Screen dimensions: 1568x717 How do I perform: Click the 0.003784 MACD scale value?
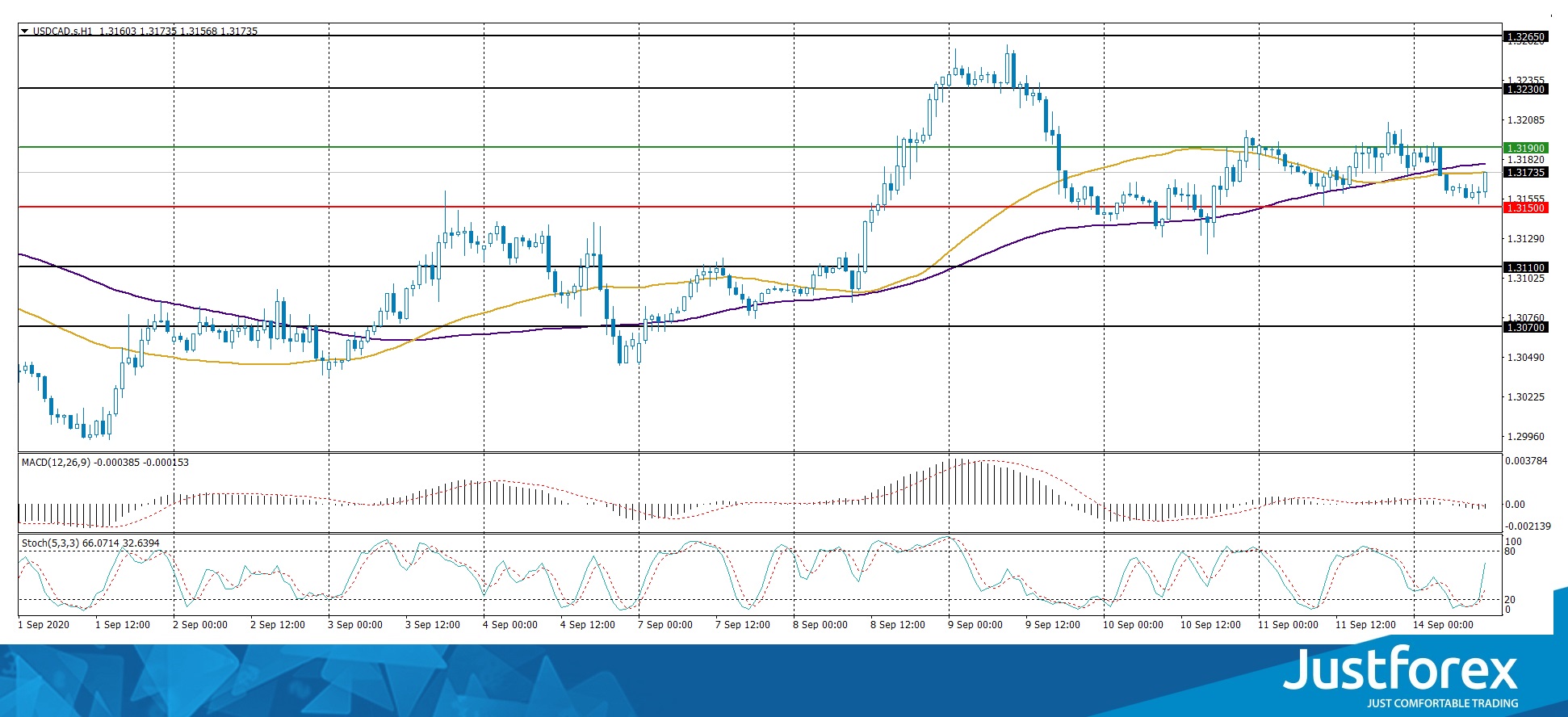[x=1527, y=461]
